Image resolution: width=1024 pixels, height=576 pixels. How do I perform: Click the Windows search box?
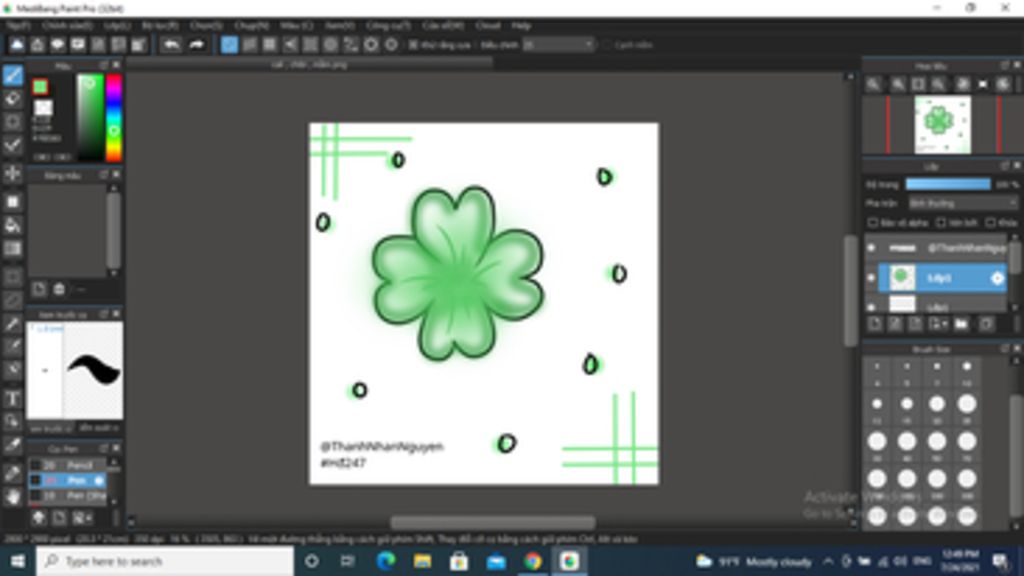165,561
